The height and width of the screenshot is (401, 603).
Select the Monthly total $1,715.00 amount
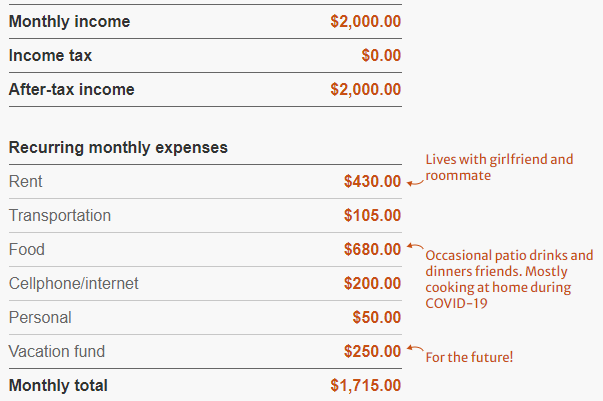pos(366,386)
